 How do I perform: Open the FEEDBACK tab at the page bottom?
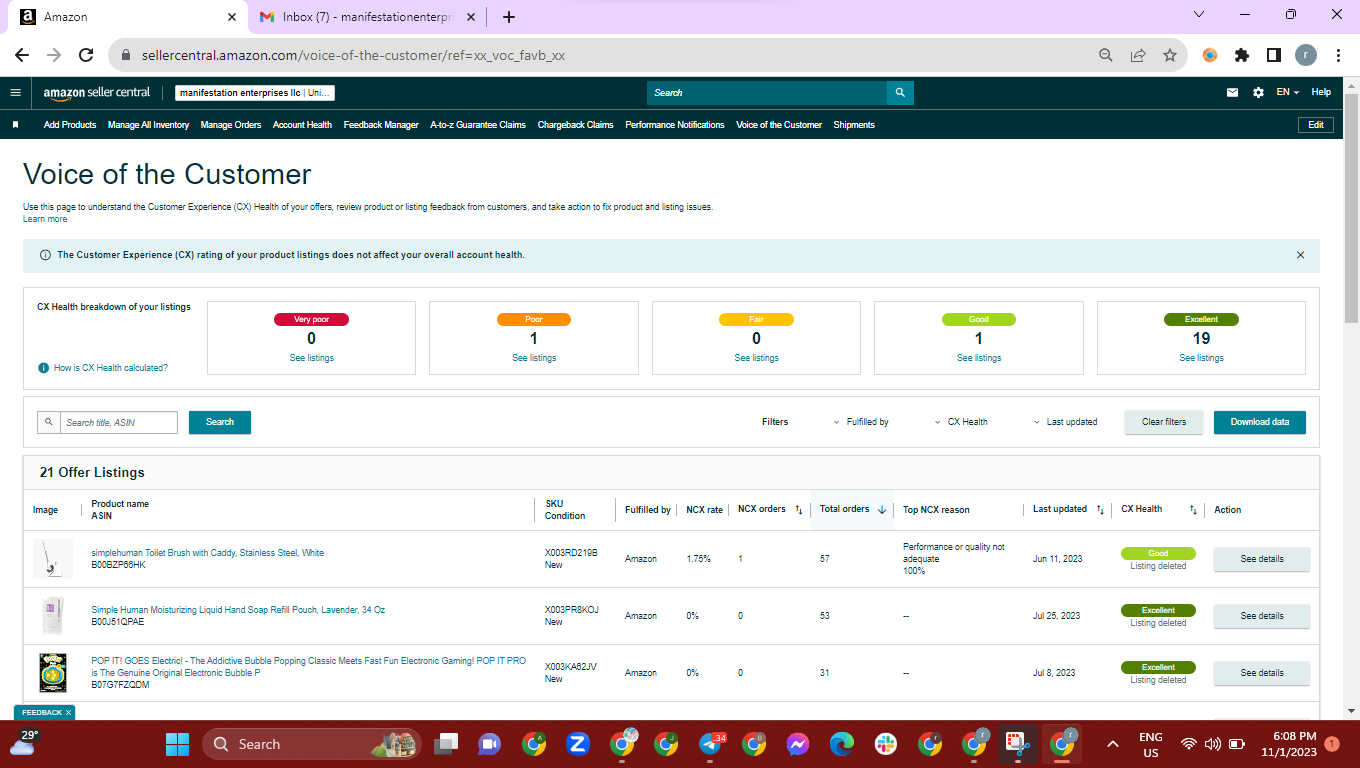click(44, 712)
